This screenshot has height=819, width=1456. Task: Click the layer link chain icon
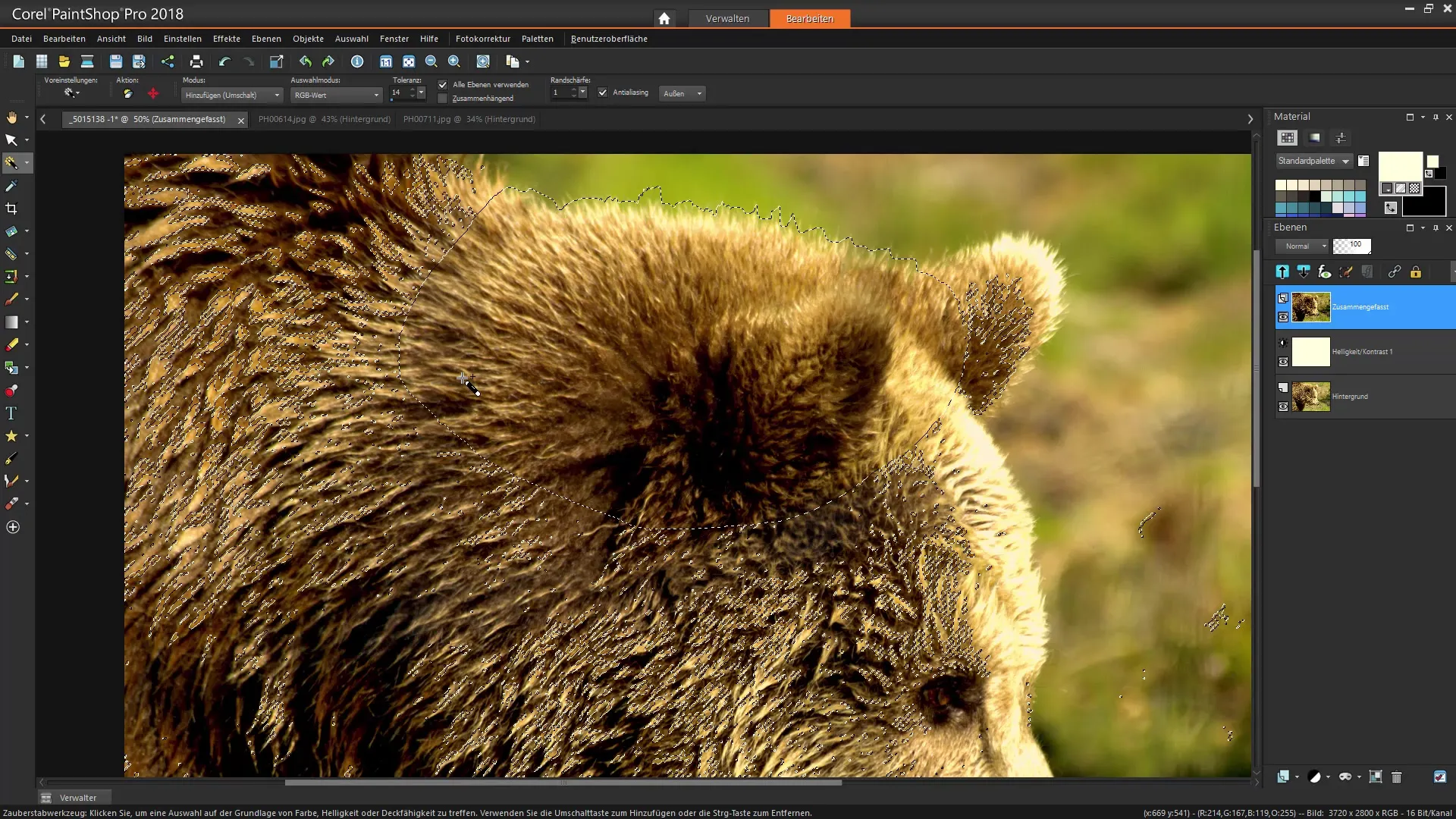(1395, 272)
